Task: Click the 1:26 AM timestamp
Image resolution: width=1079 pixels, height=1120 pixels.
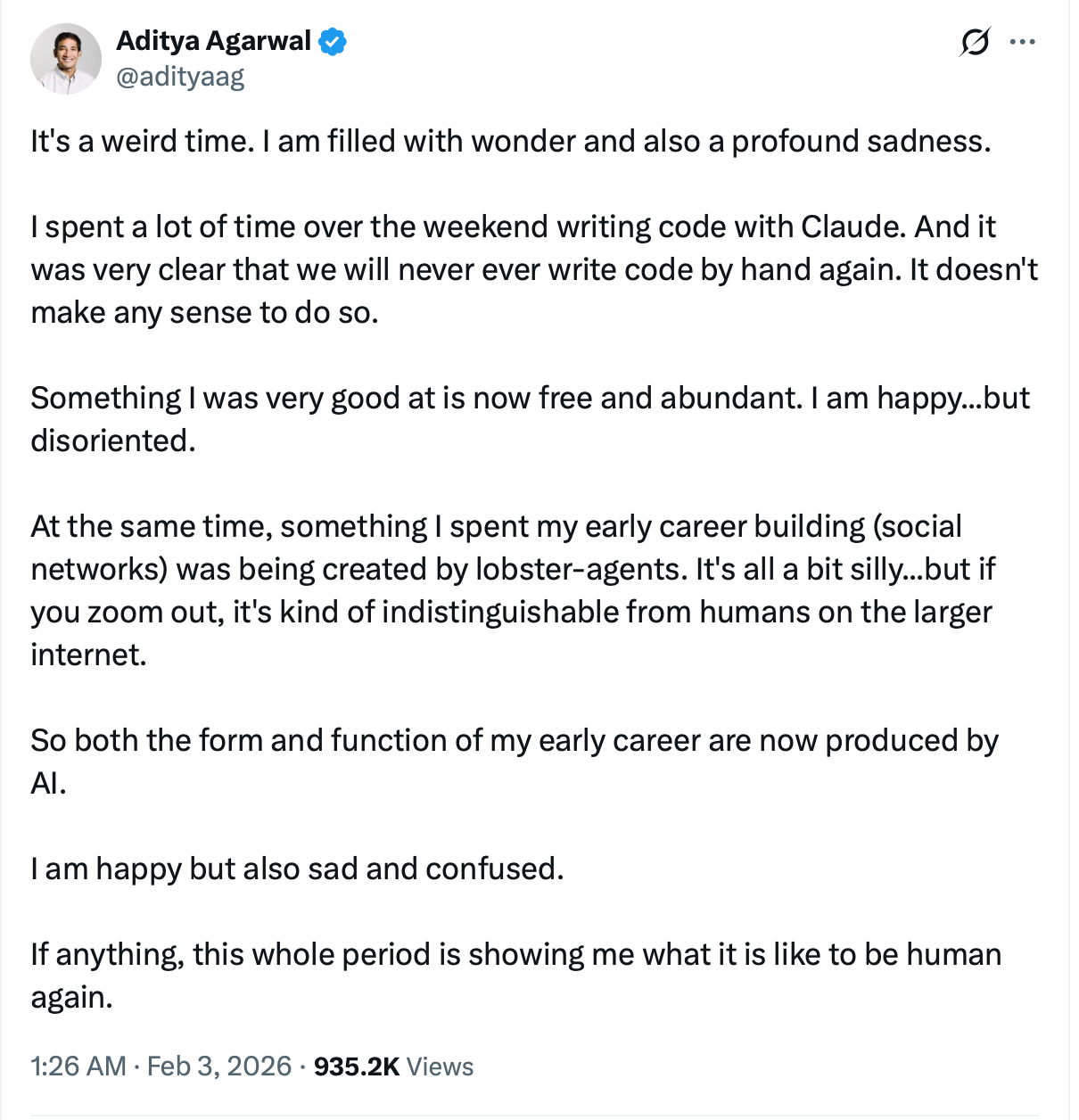Action: click(x=78, y=1066)
